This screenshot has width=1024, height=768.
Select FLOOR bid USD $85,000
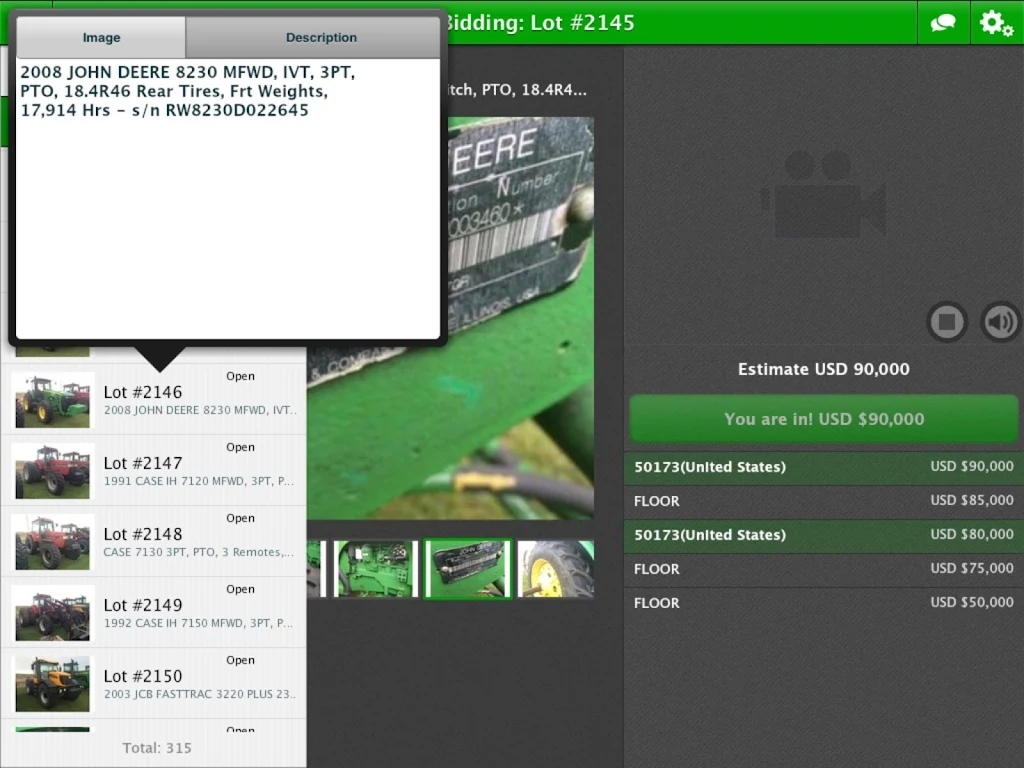pos(824,501)
